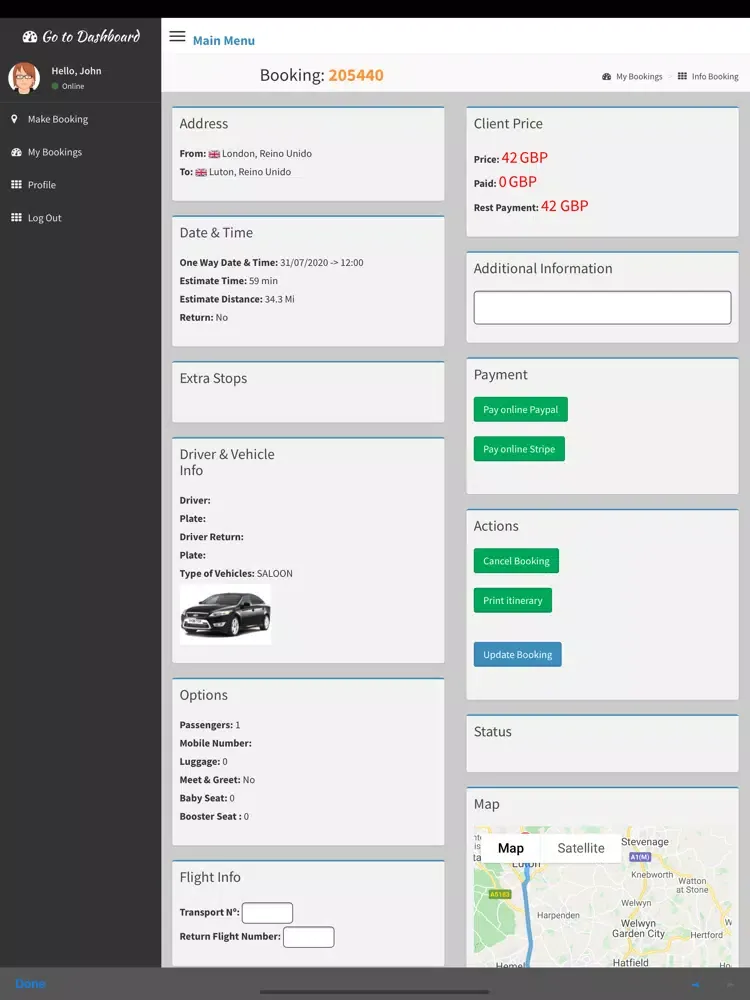Click Welwyn Garden City on the map

click(x=638, y=929)
